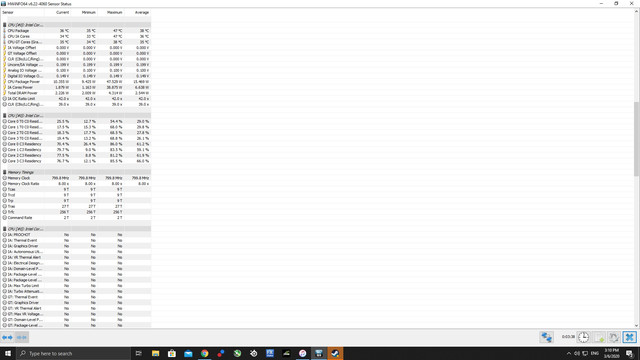
Task: Select the Core 0 C3 Residency row
Action: coord(76,144)
